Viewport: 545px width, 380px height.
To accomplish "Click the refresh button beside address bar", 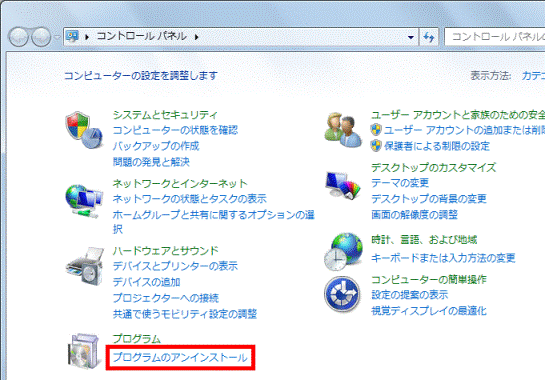I will [x=429, y=37].
